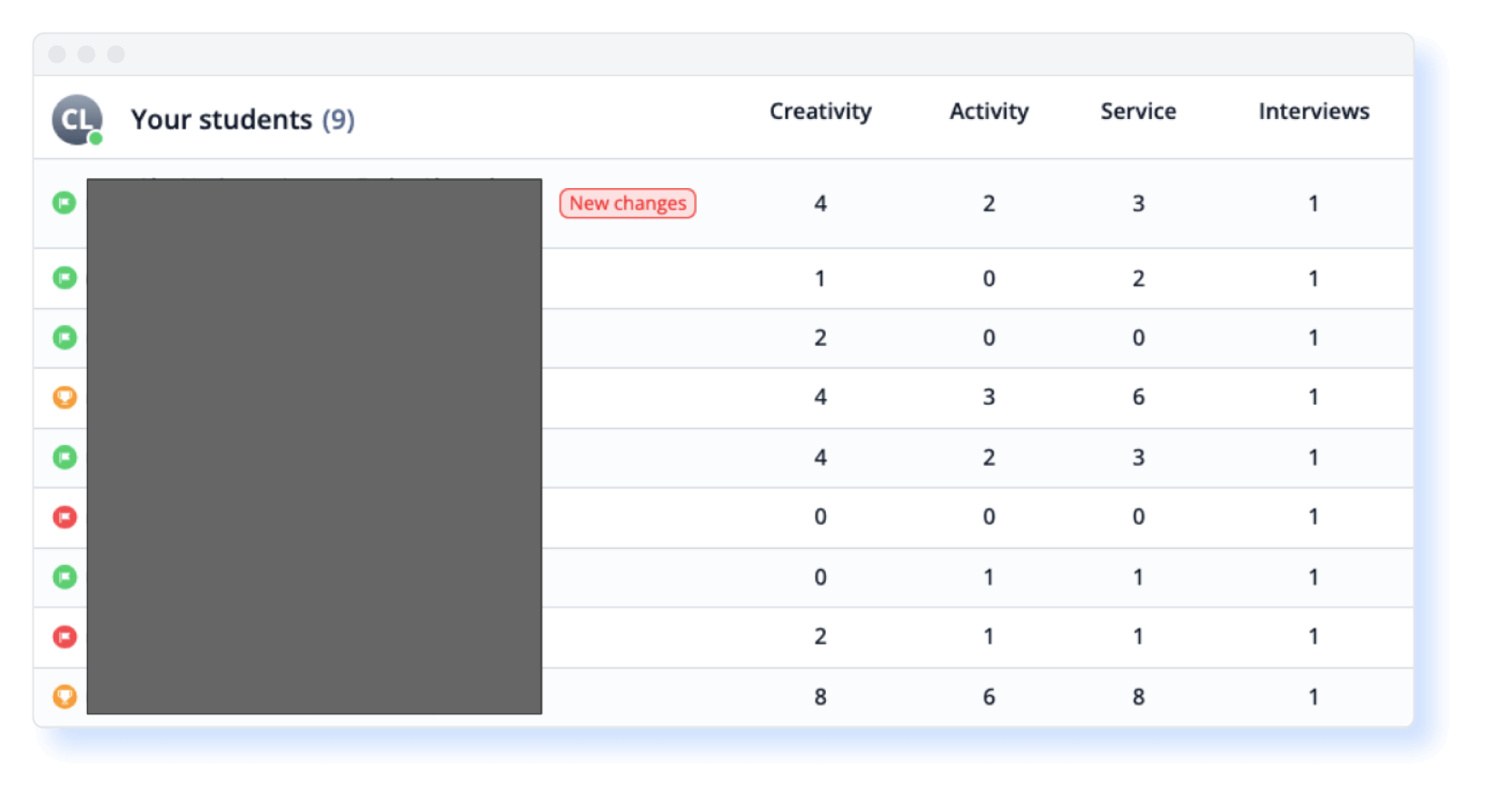Open orange trophy icon in row 4, 3, 6
1498x812 pixels.
point(64,397)
